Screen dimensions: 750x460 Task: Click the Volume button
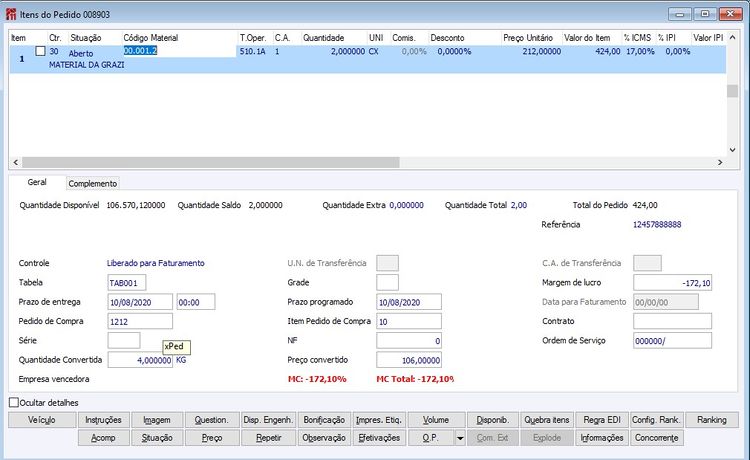pyautogui.click(x=436, y=420)
